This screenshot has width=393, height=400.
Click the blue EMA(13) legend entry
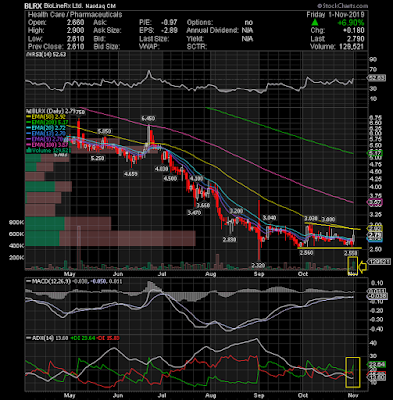tap(46, 134)
